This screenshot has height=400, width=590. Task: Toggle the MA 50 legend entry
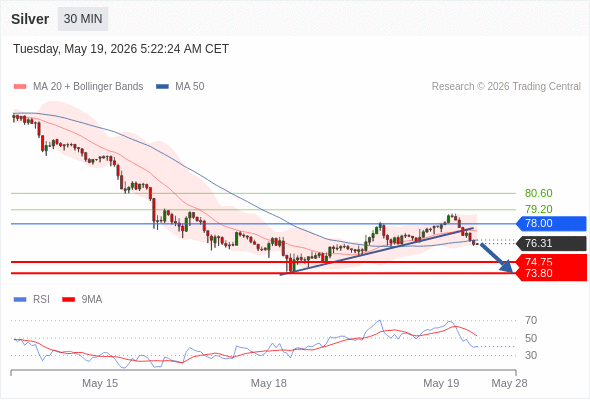coord(180,87)
